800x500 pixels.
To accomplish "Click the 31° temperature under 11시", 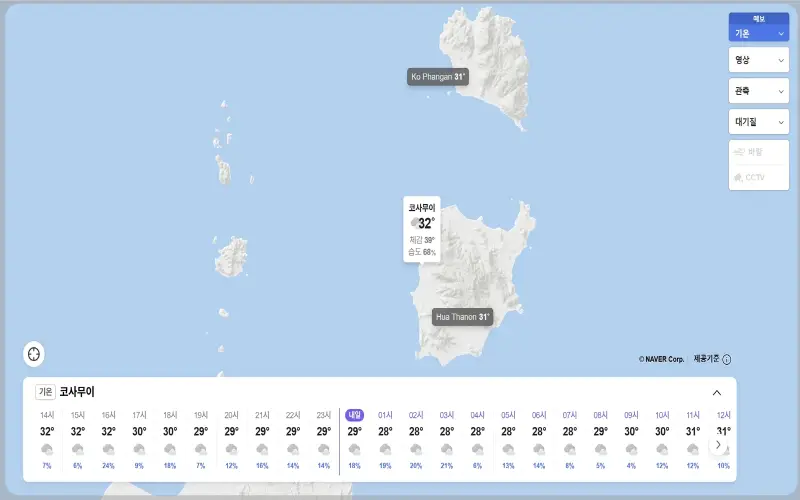I will [x=693, y=432].
